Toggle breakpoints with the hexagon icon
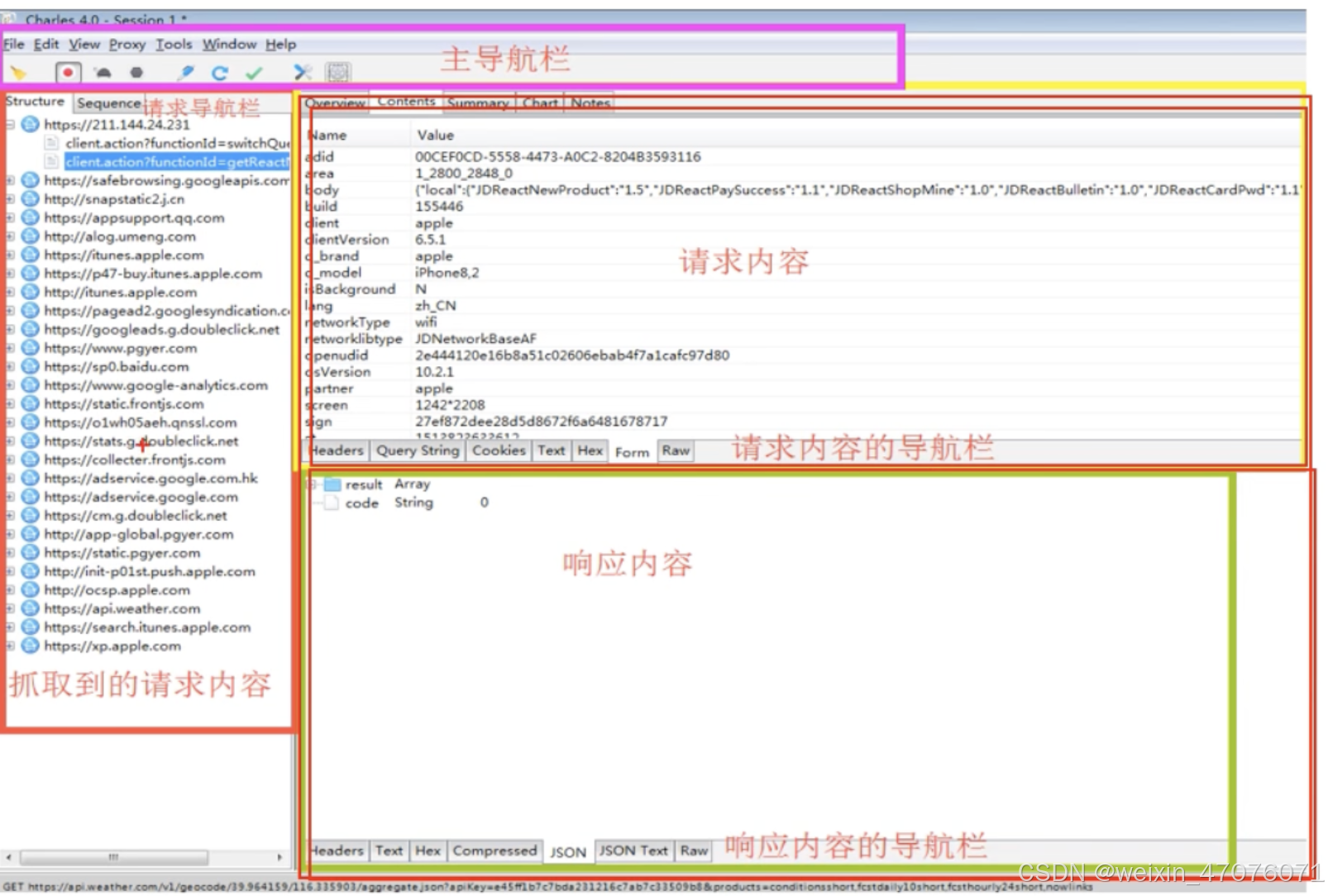The height and width of the screenshot is (896, 1328). tap(136, 73)
